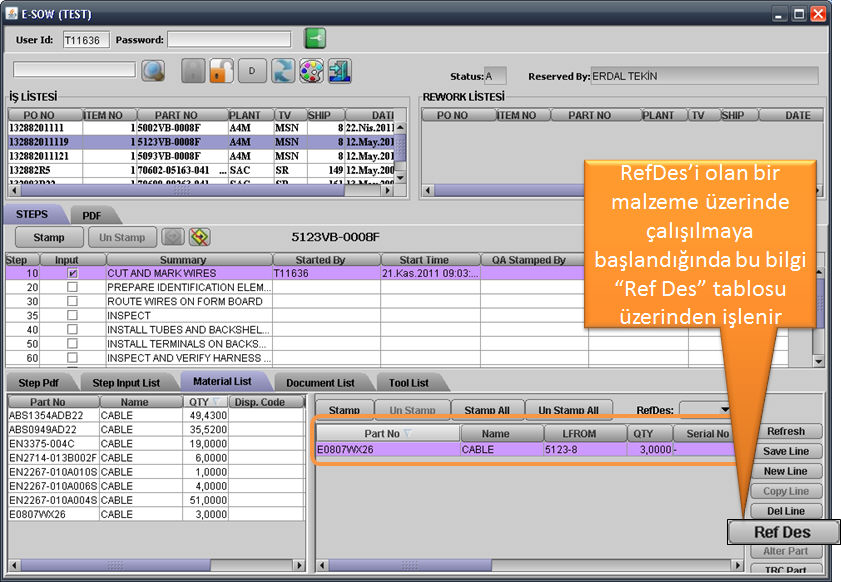
Task: Click the Refresh button
Action: [x=786, y=431]
